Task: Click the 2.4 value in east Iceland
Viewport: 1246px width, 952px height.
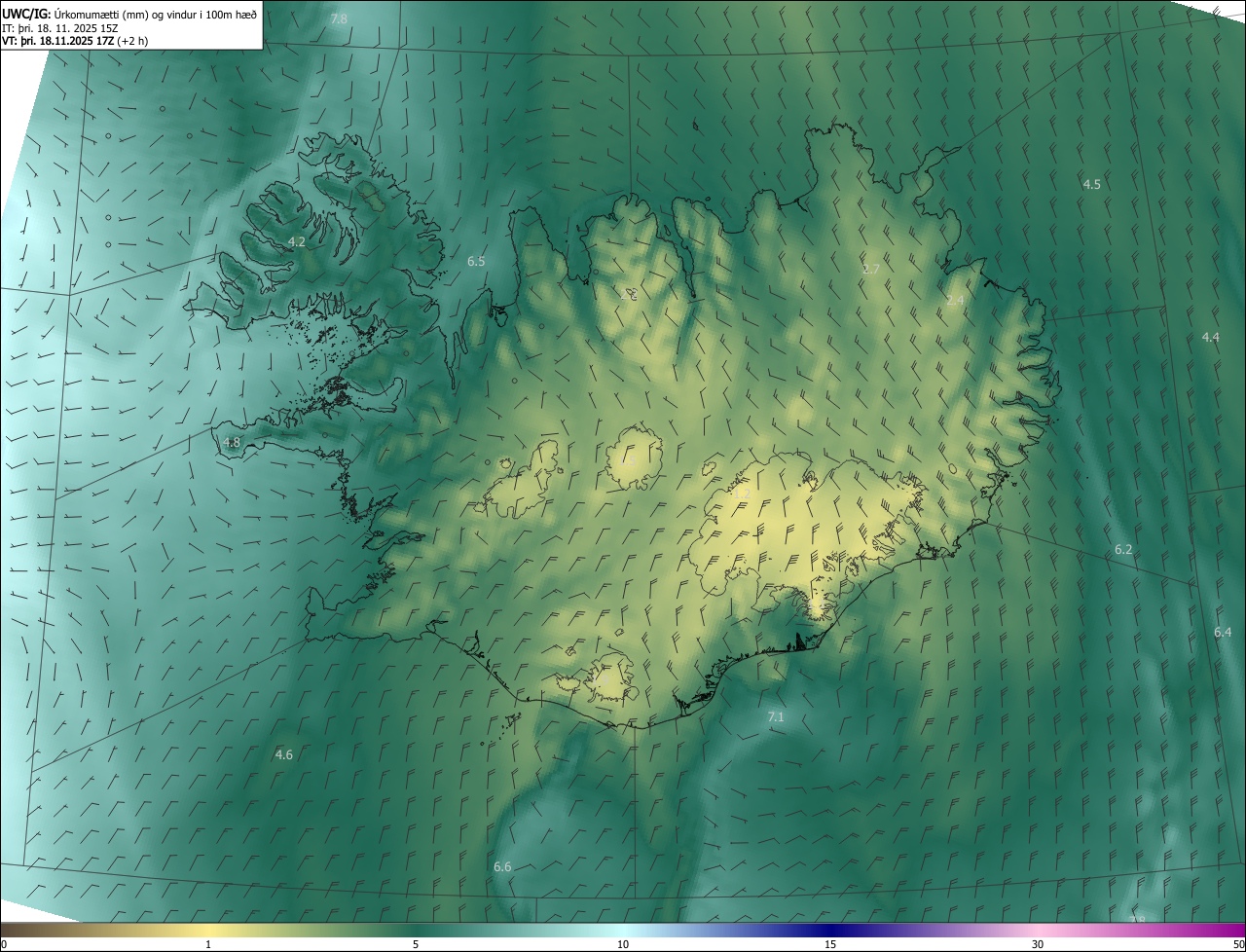Action: click(x=955, y=300)
